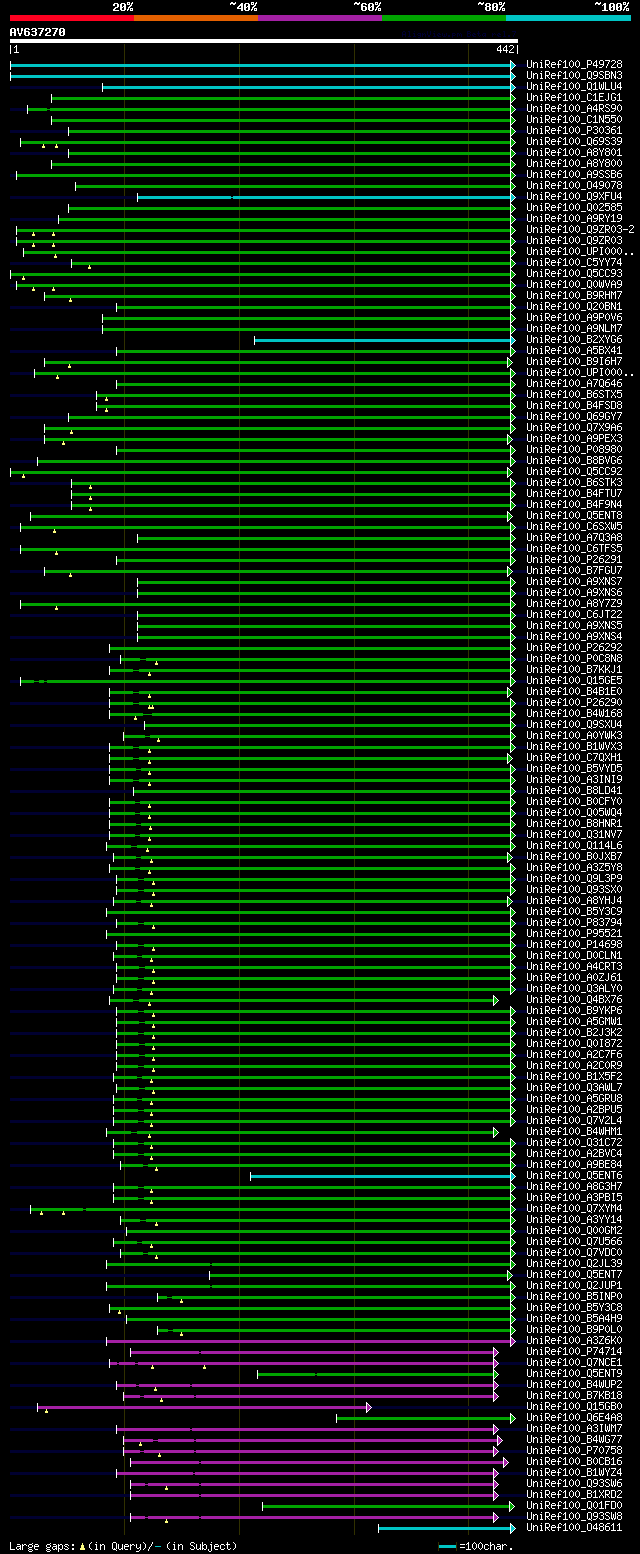The width and height of the screenshot is (640, 1554).
Task: Click label UniRef100_Q69S39
Action: [x=574, y=142]
